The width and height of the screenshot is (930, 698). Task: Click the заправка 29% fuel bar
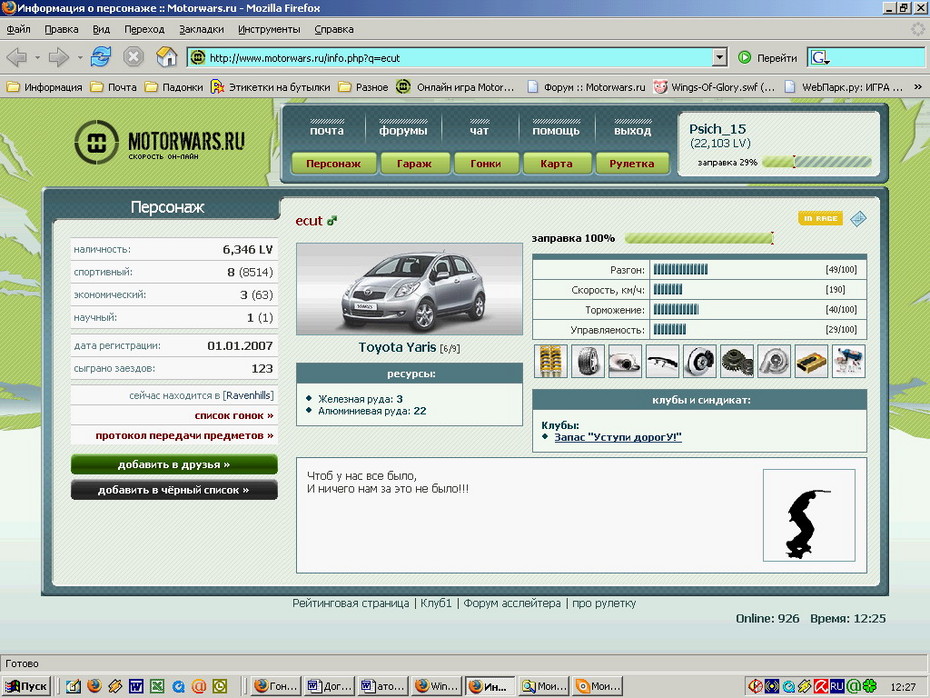(x=816, y=161)
